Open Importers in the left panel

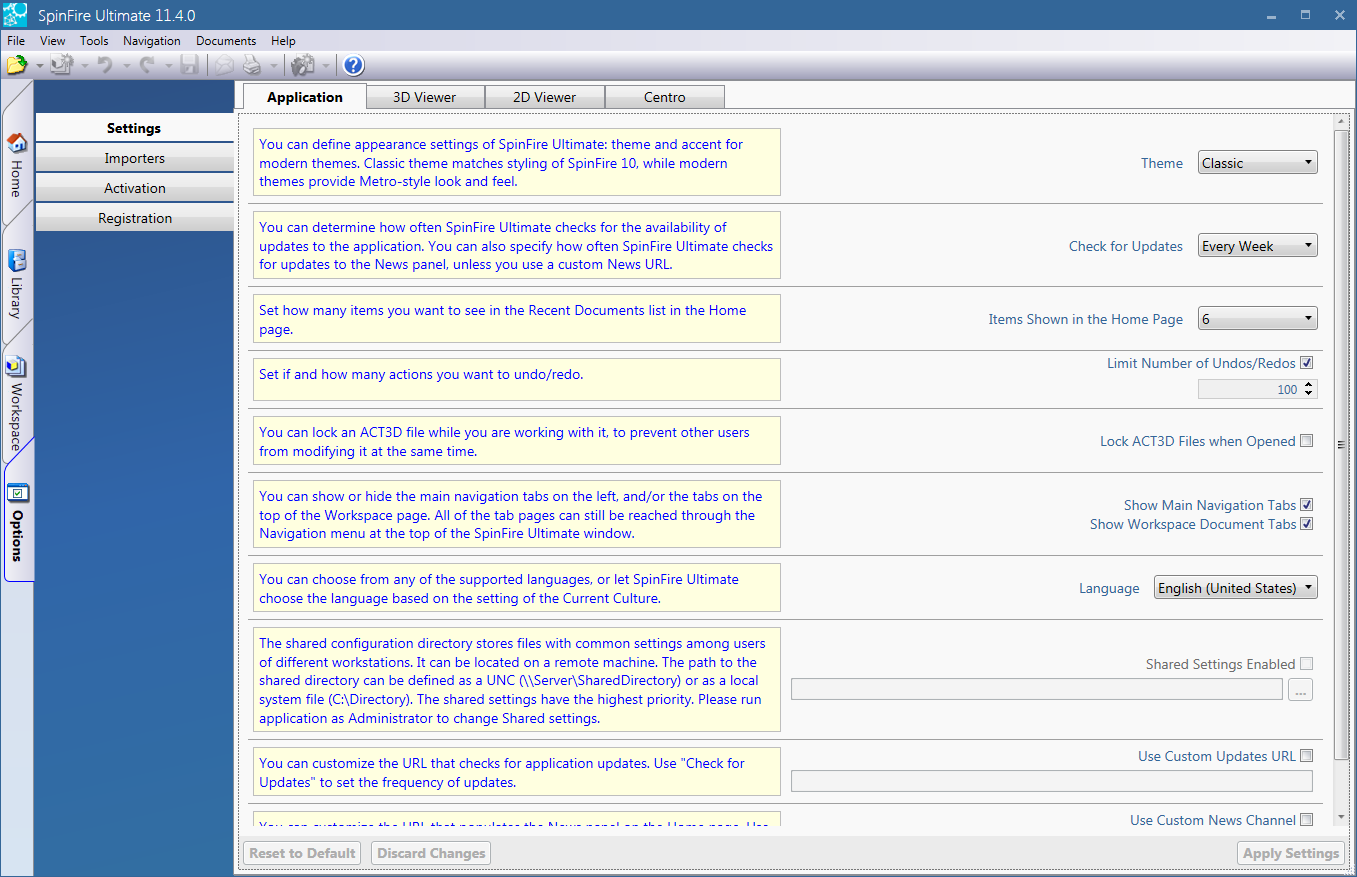point(134,158)
